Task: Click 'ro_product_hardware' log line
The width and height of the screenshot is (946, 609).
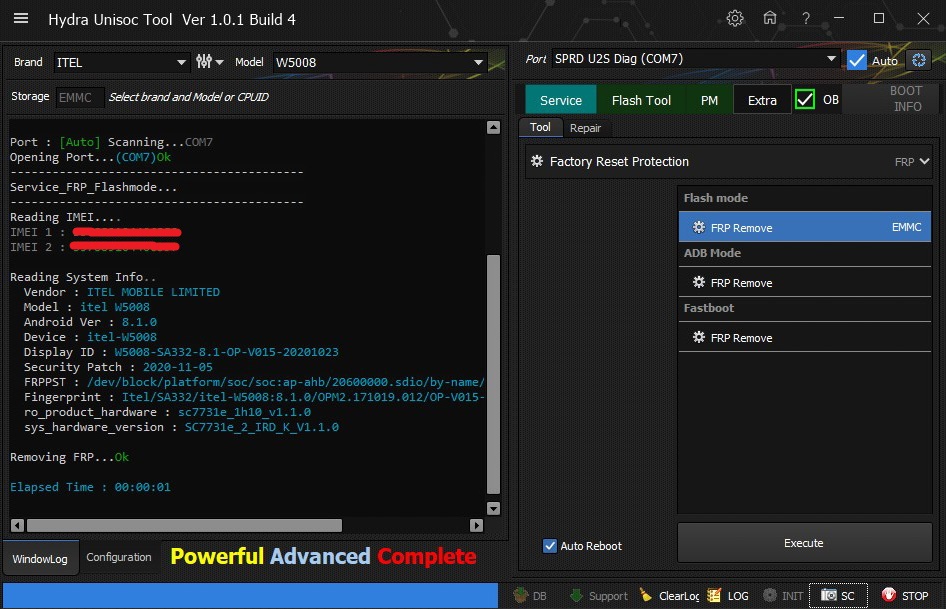Action: 168,412
